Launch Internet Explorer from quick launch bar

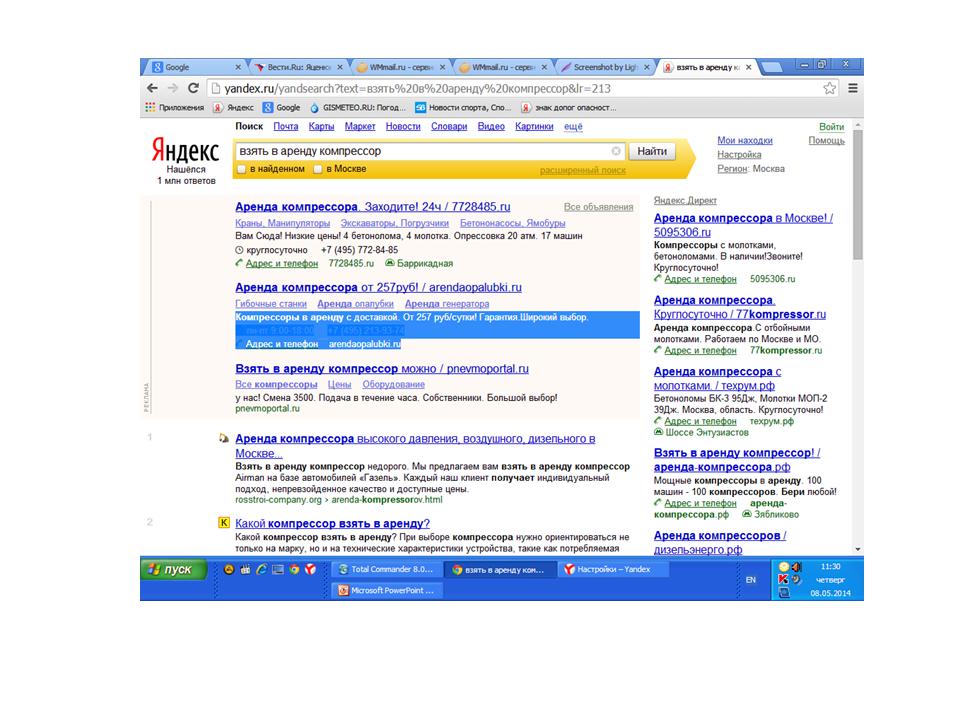click(x=261, y=569)
